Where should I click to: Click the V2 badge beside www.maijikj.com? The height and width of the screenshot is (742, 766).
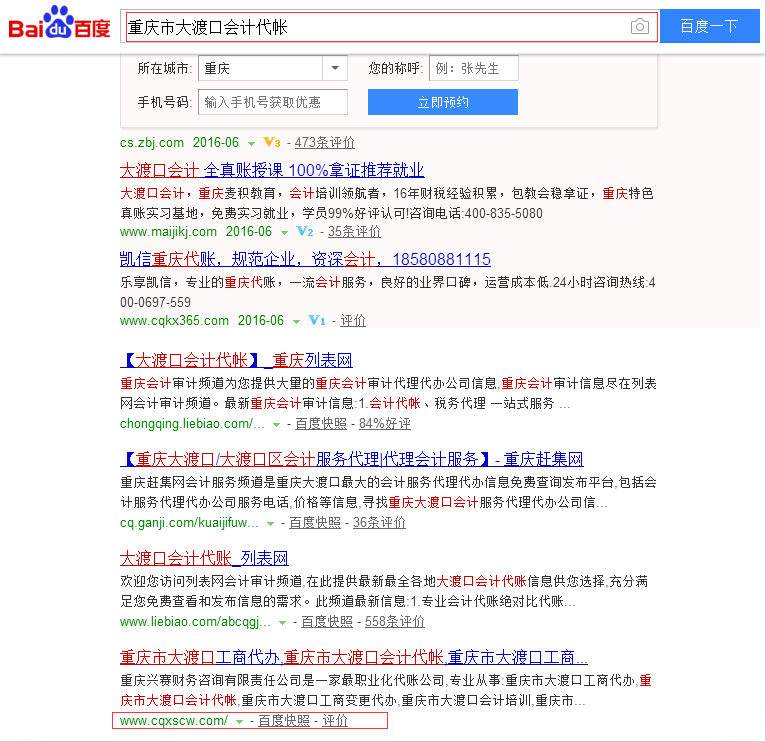pyautogui.click(x=305, y=232)
